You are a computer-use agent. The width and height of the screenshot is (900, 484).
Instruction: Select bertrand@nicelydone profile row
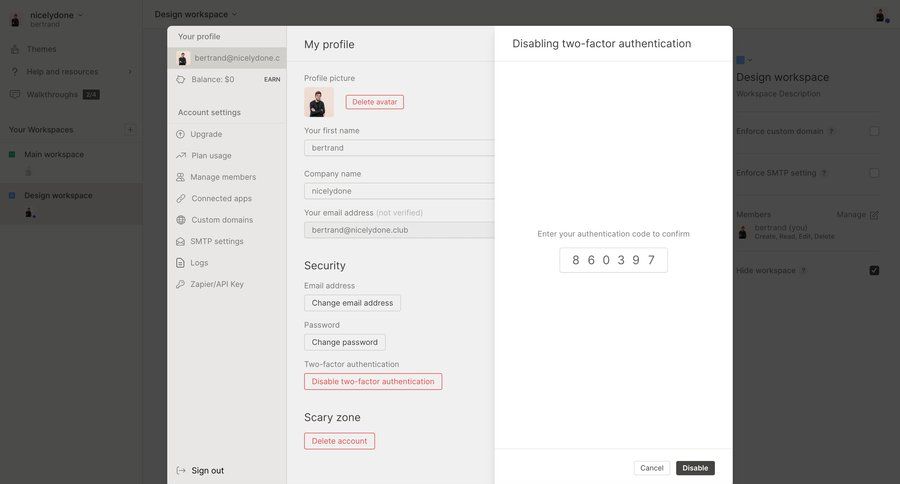click(228, 58)
